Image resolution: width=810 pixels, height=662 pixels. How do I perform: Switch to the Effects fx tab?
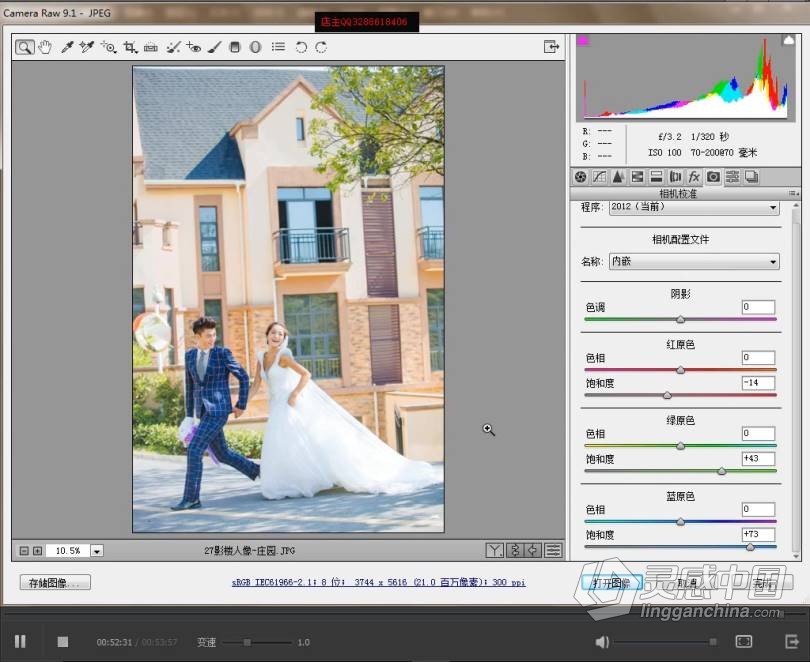click(x=694, y=177)
